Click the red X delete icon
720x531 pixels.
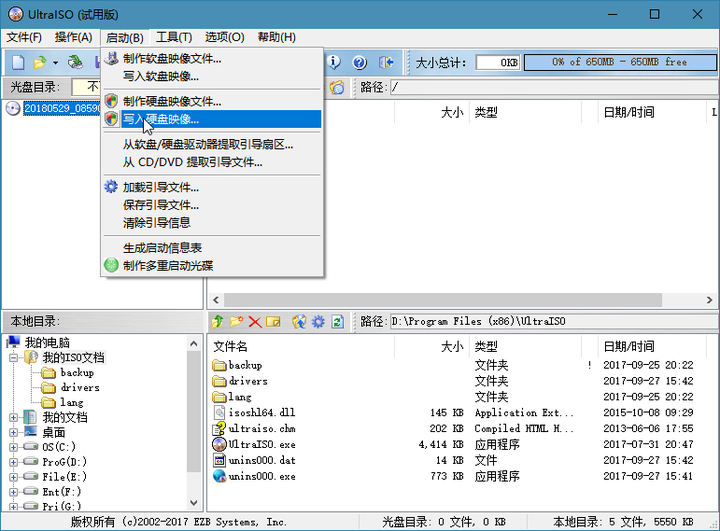(x=255, y=322)
